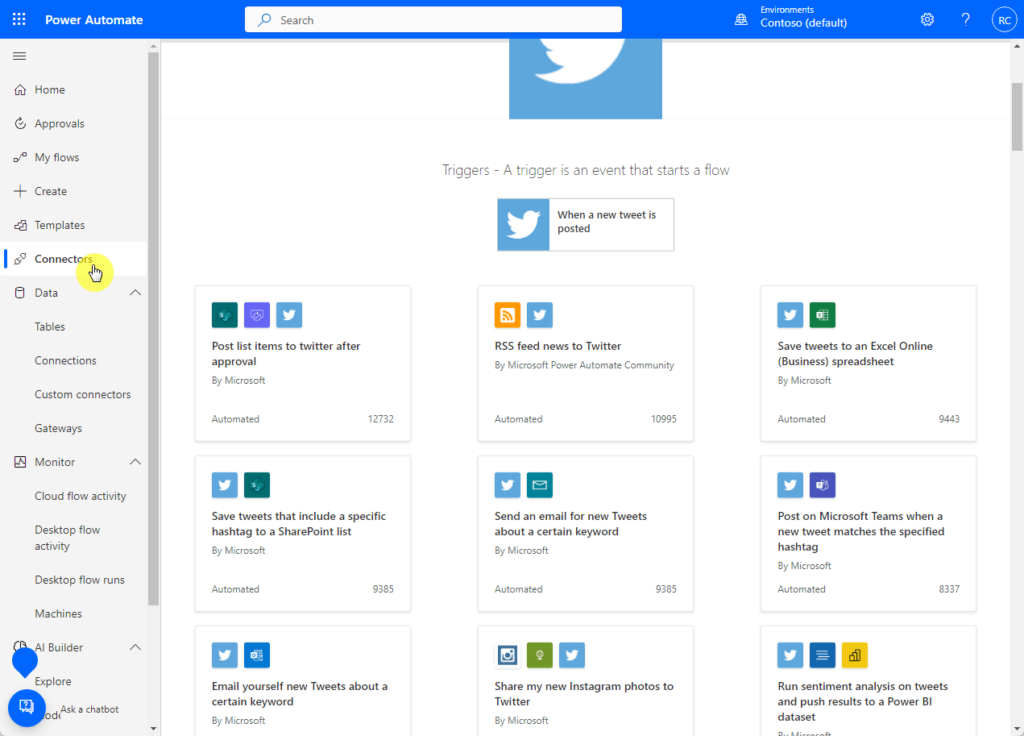Open My flows in sidebar
This screenshot has width=1024, height=736.
73,157
